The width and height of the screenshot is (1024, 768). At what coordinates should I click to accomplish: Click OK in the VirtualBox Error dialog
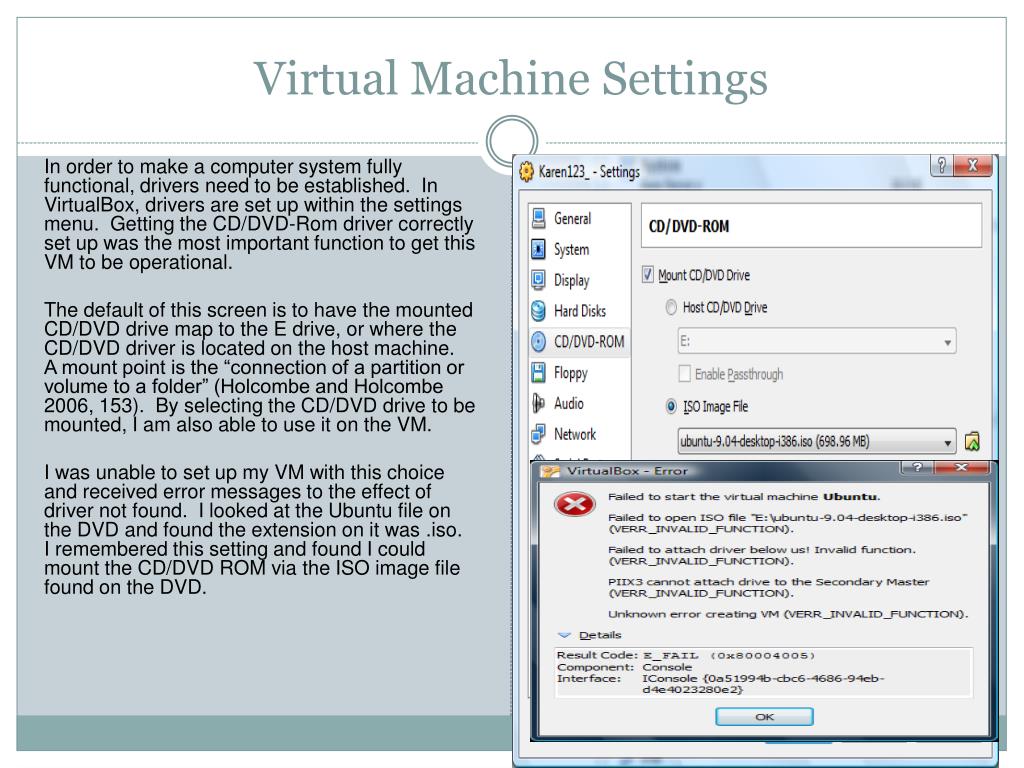coord(764,716)
